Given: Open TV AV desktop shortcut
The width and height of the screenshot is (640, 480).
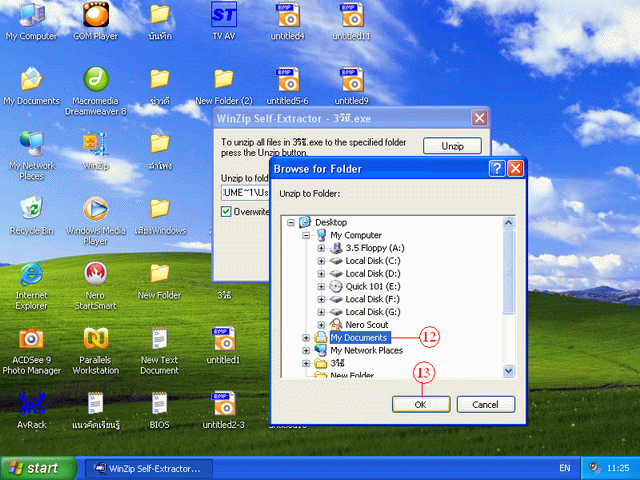Looking at the screenshot, I should point(224,20).
